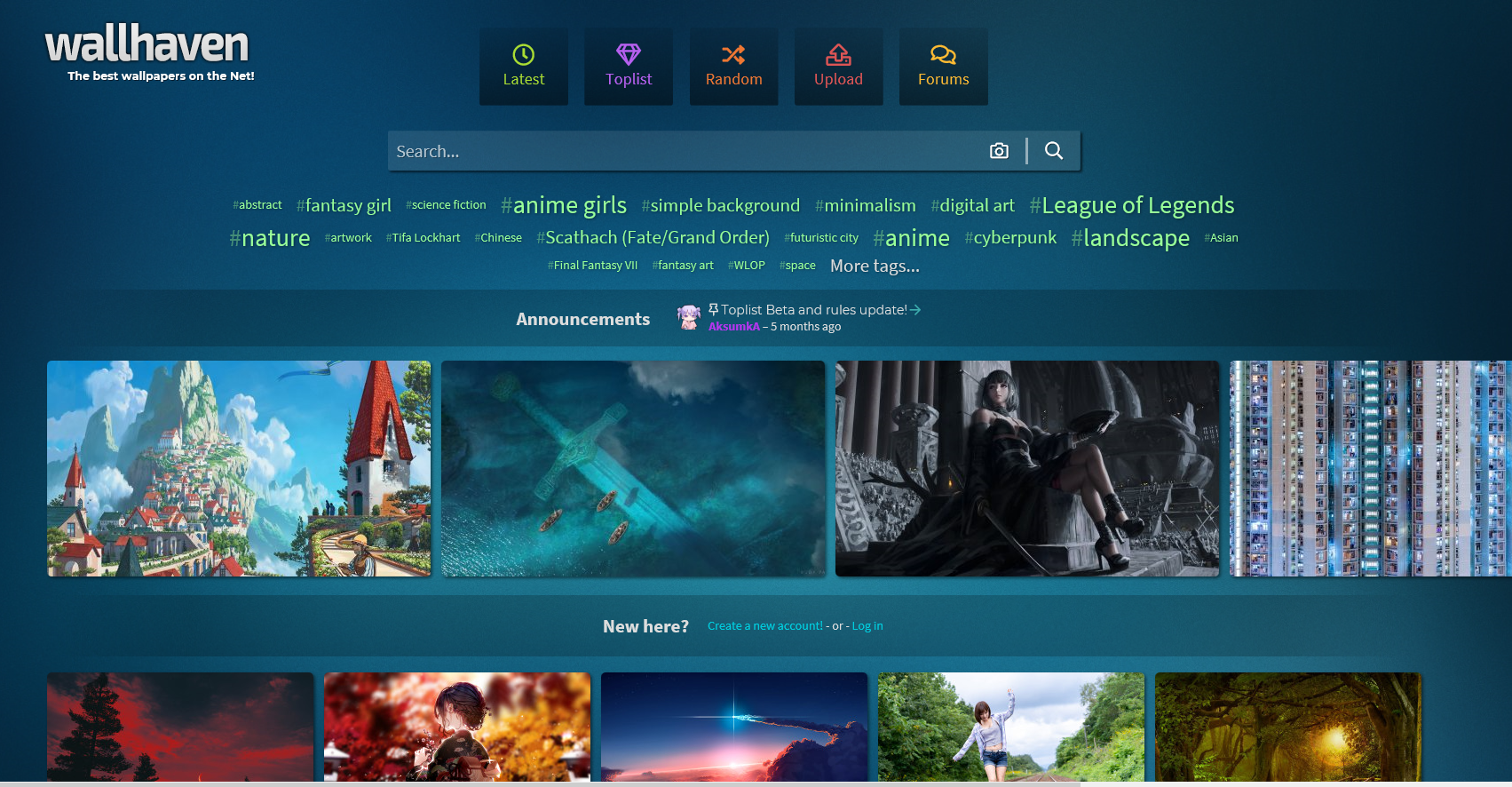Select the #futuristic city tag

821,238
